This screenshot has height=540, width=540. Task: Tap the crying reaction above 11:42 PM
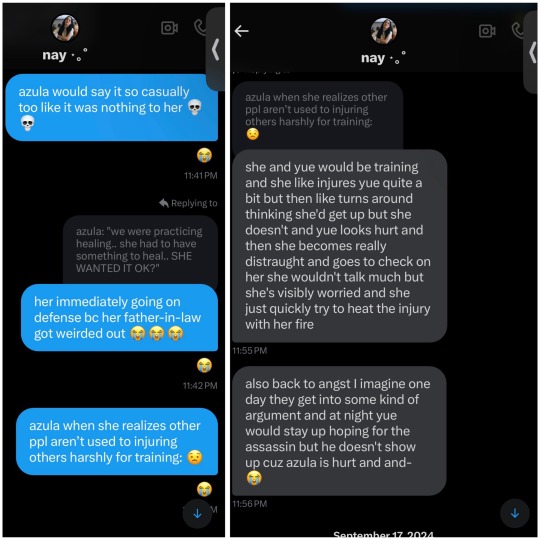click(204, 365)
